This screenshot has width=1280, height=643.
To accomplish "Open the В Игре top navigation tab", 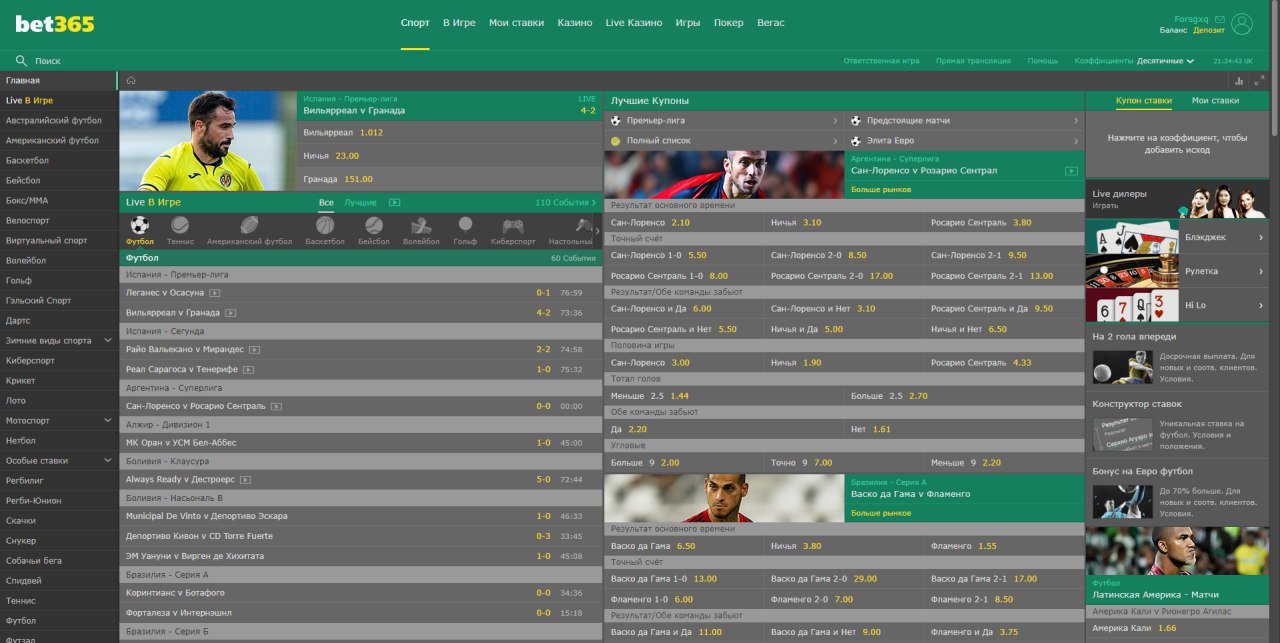I will pos(459,23).
